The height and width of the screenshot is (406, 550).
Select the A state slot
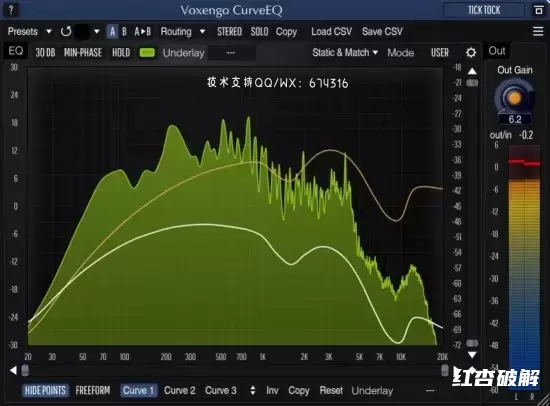(x=112, y=32)
